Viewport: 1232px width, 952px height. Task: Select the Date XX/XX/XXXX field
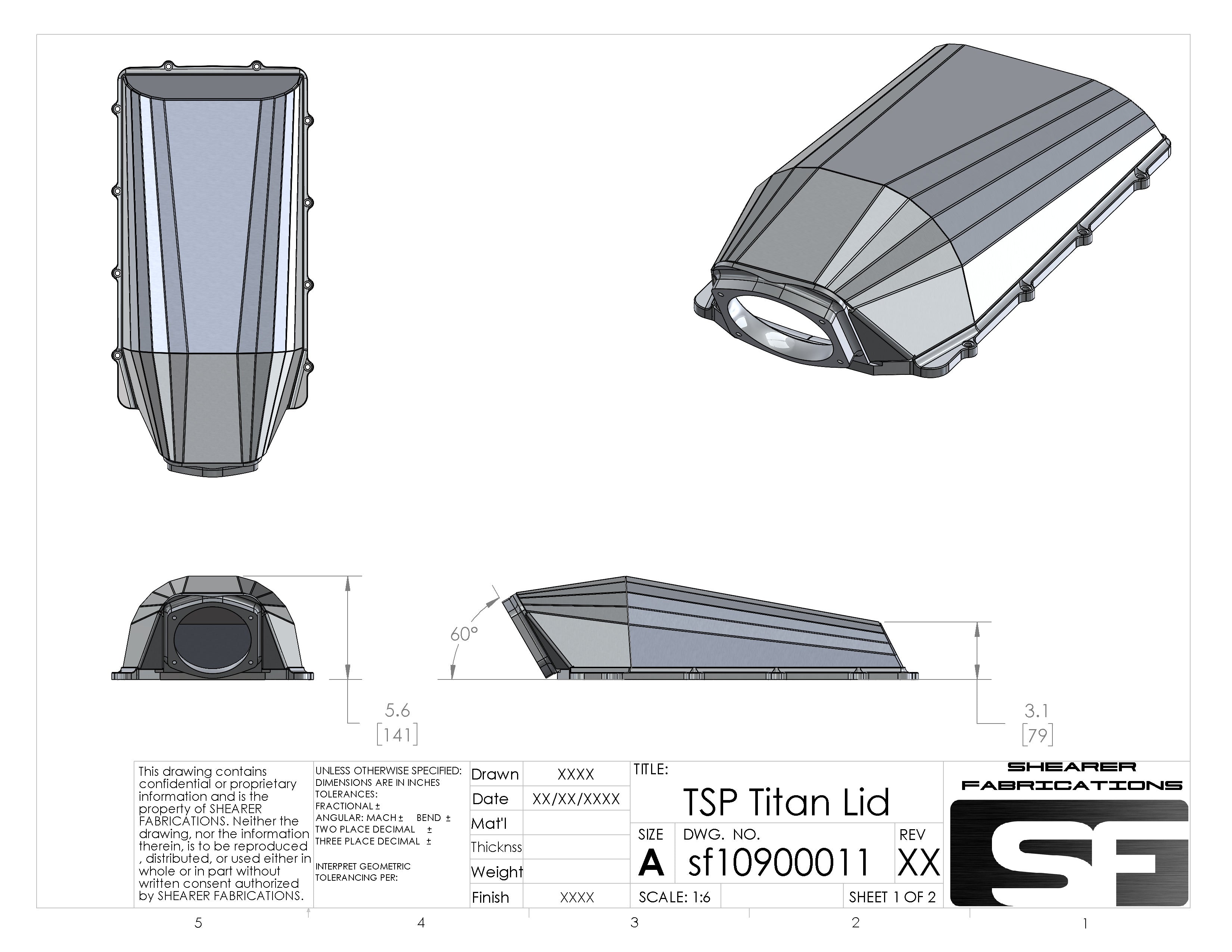pos(575,799)
